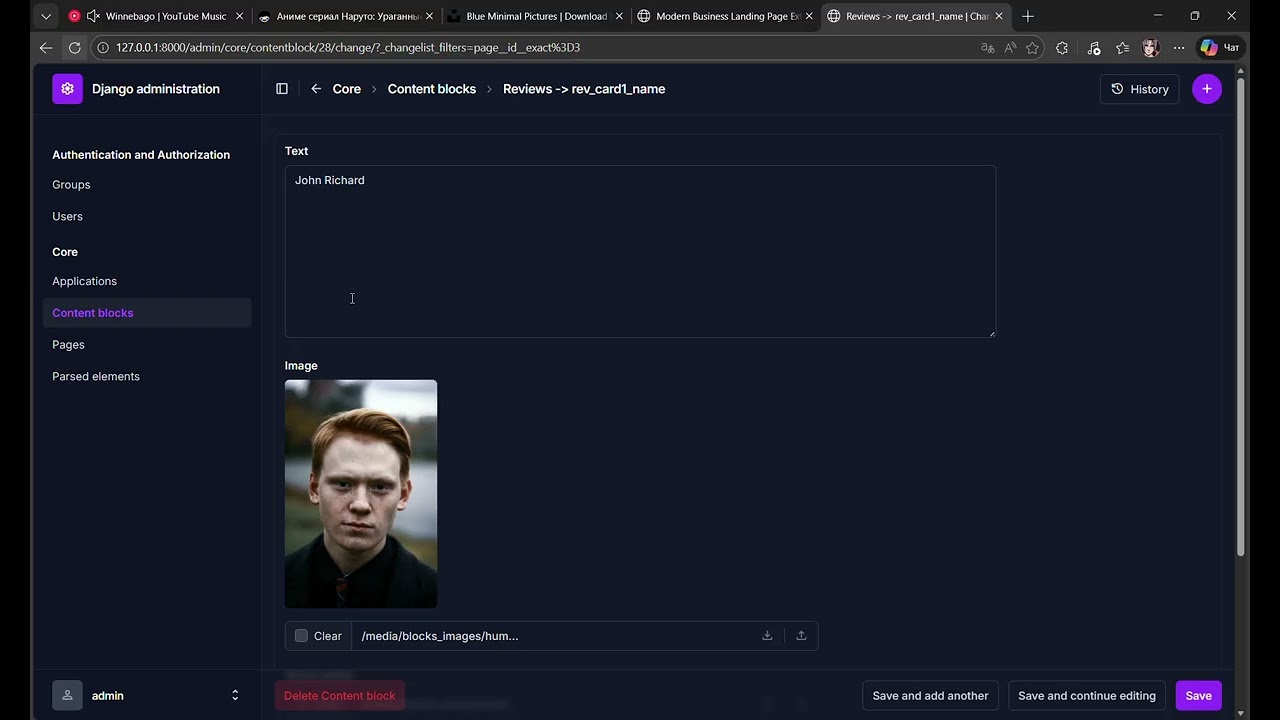Close the Modern Business Landing Page tab
This screenshot has height=720, width=1280.
point(809,16)
